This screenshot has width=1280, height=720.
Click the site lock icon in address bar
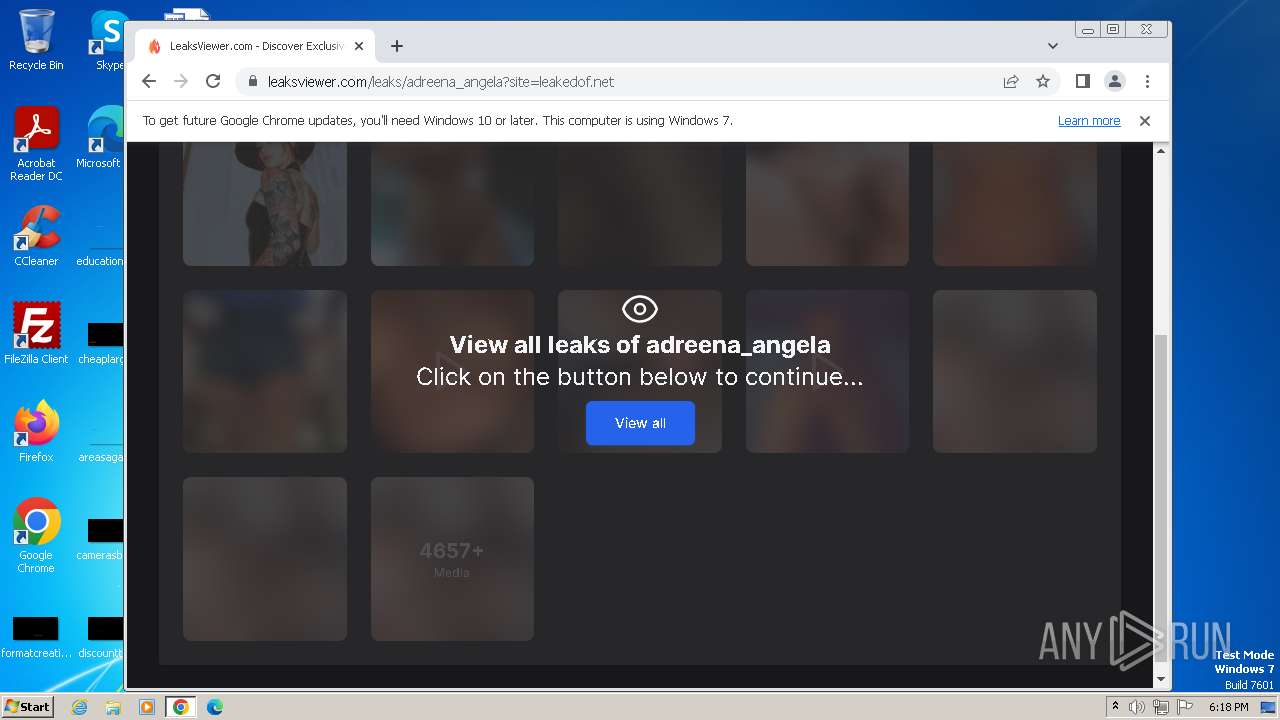coord(253,82)
